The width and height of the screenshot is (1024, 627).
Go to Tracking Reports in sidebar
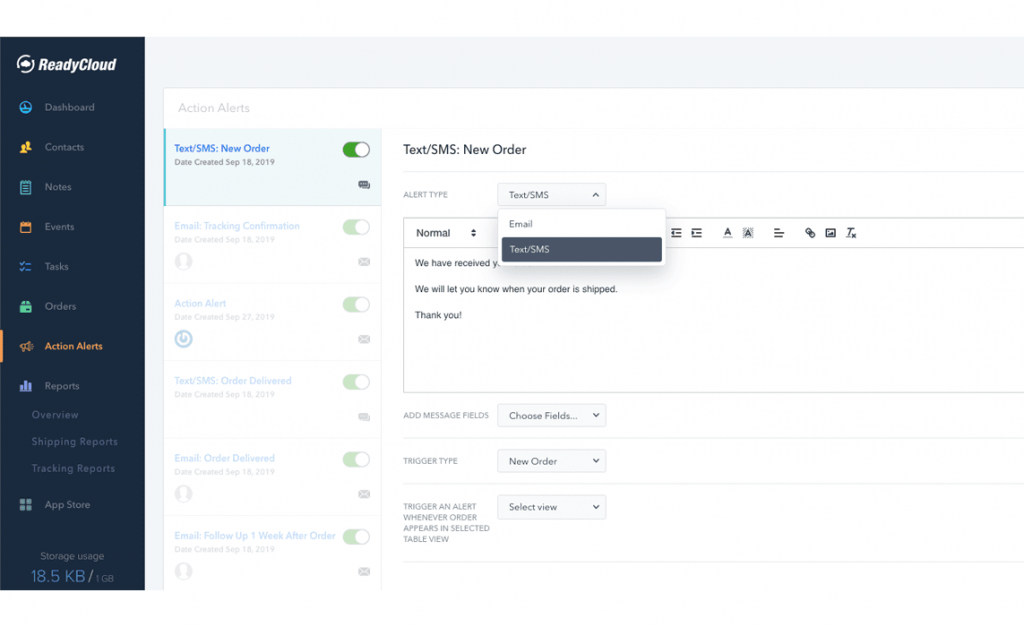[x=72, y=468]
